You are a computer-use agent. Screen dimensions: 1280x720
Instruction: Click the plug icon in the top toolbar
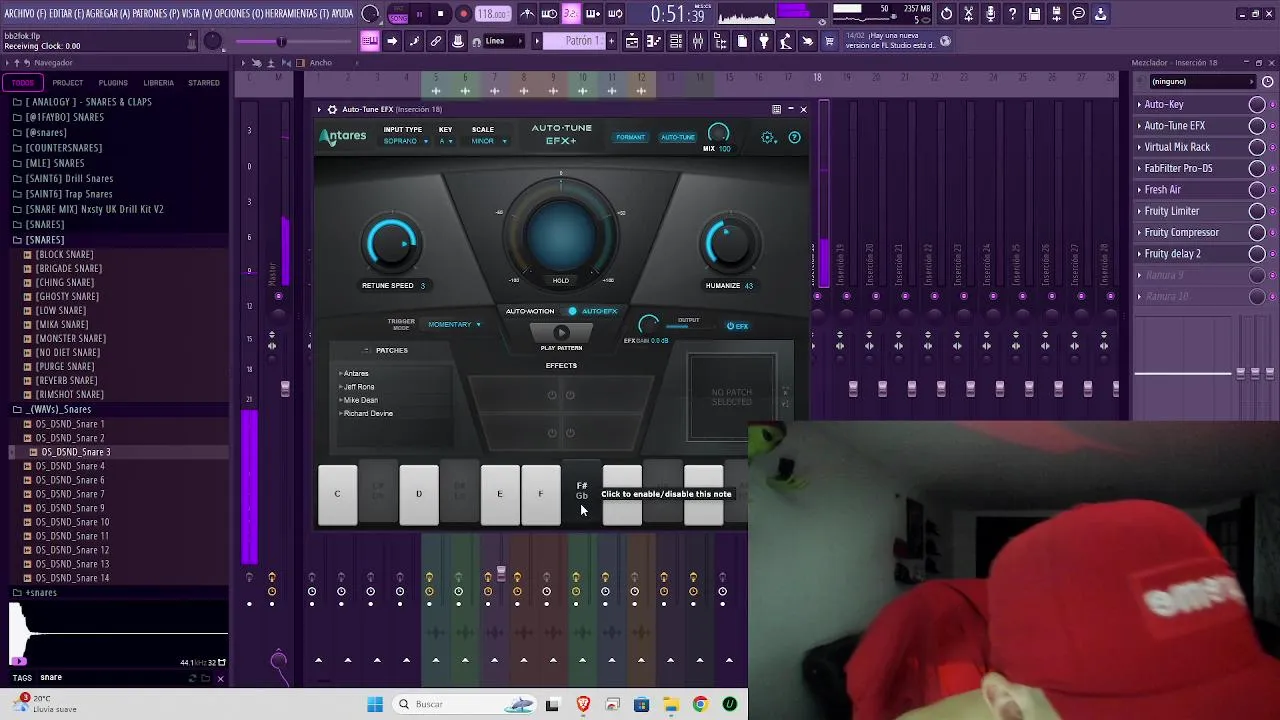pos(764,41)
